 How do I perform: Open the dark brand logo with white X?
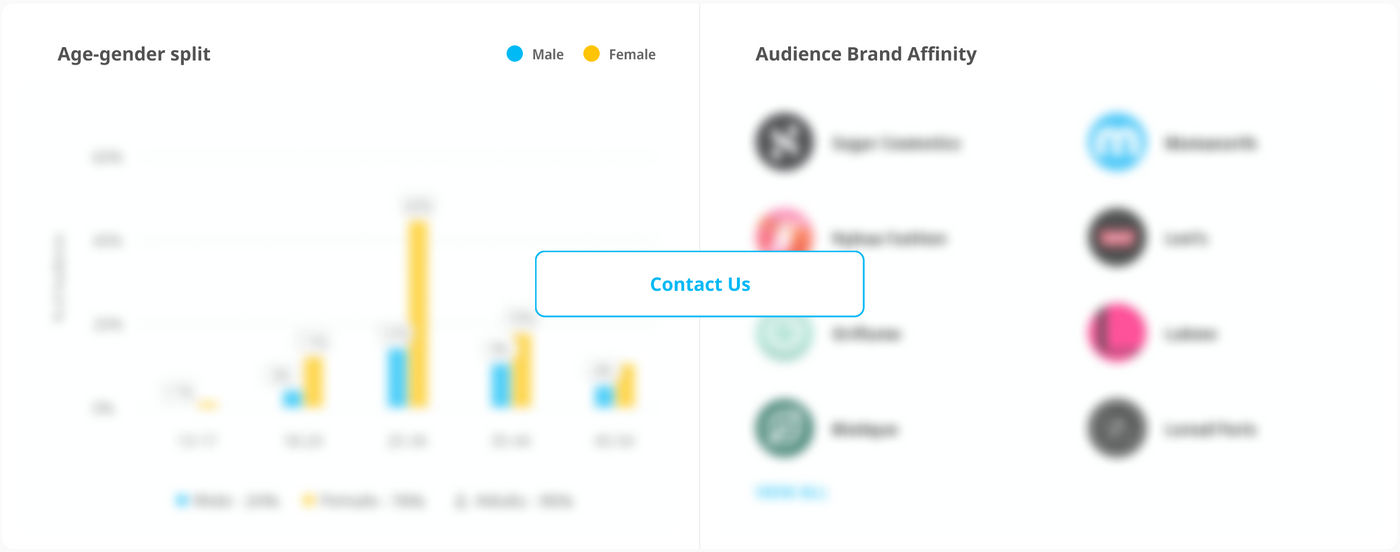[784, 143]
